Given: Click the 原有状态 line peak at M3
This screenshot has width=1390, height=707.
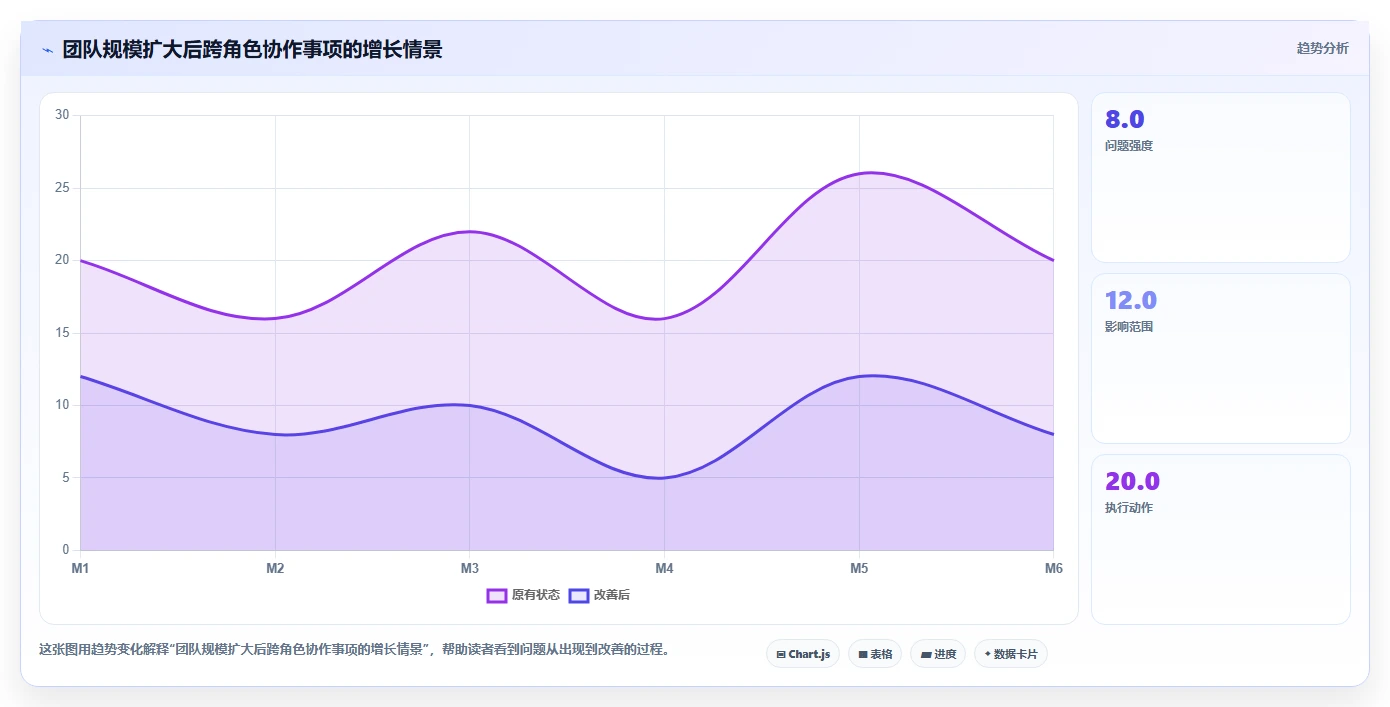Looking at the screenshot, I should point(469,232).
